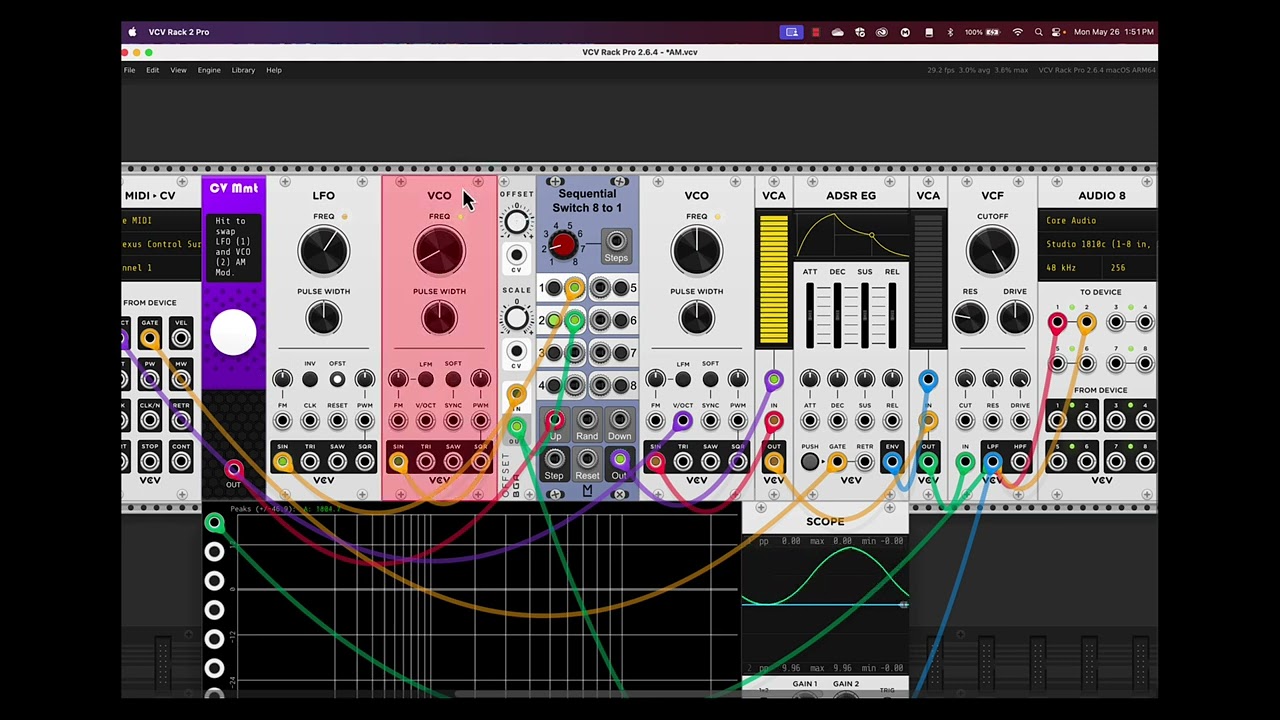Open the MIDI-CV driver selector
This screenshot has height=720, width=1280.
[x=161, y=220]
